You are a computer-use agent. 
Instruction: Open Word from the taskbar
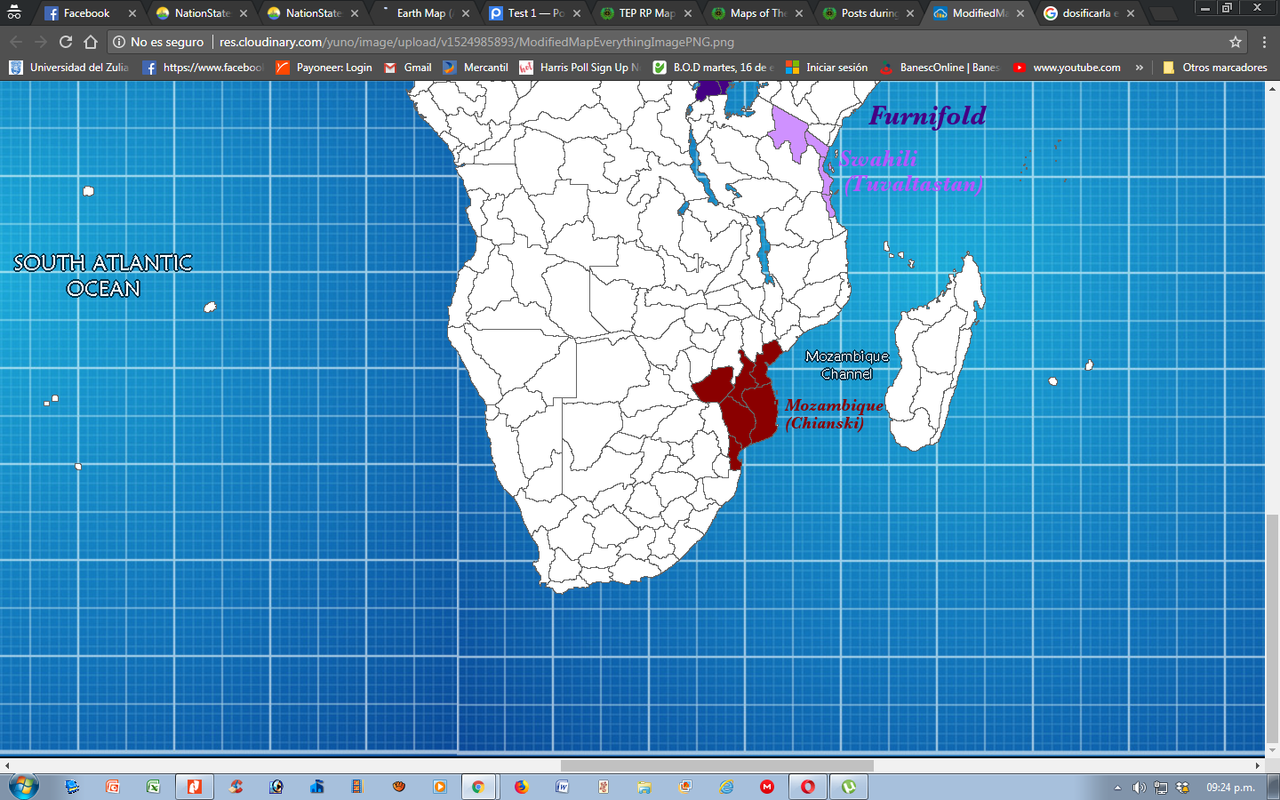pos(562,786)
